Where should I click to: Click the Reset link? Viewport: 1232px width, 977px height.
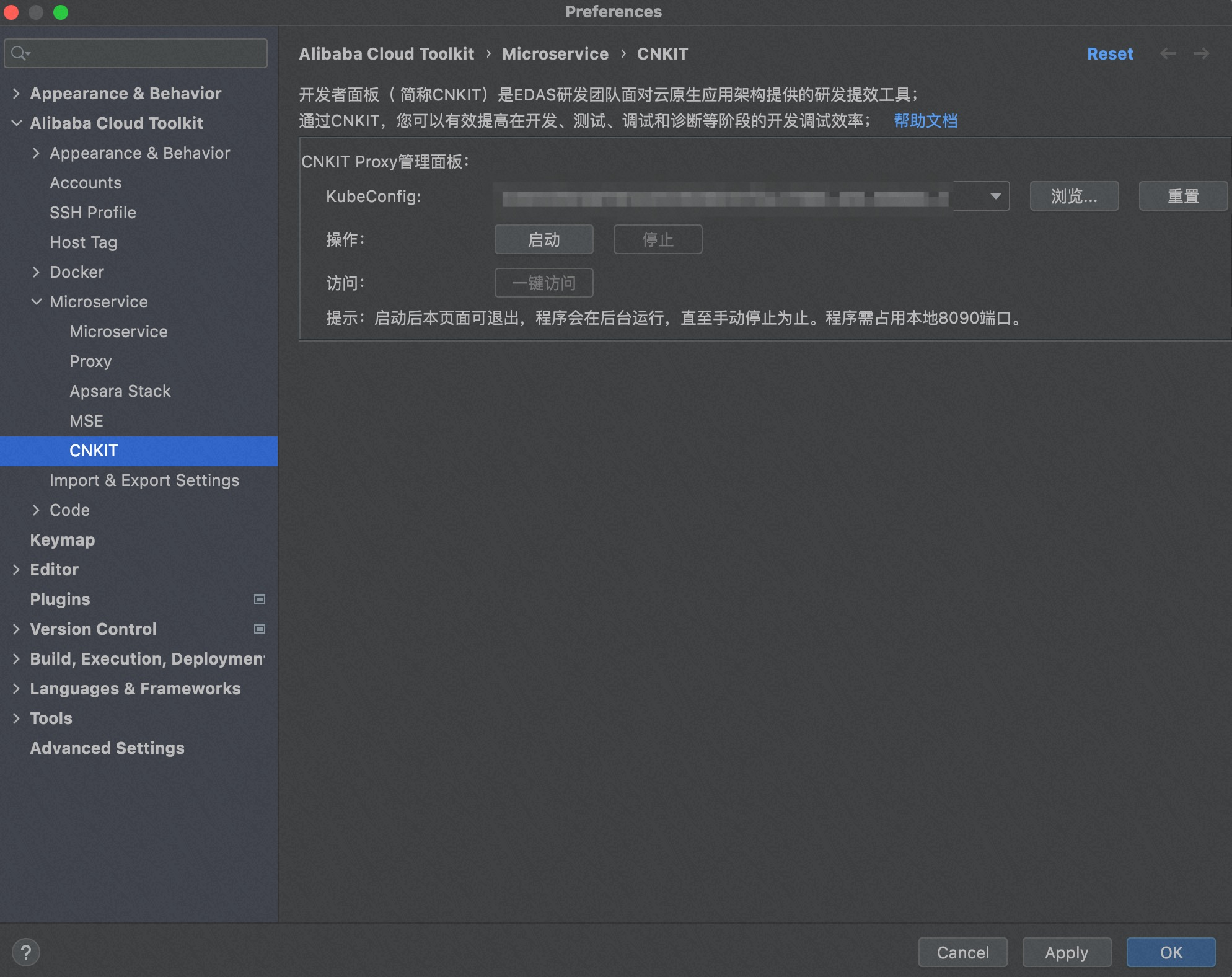1110,54
